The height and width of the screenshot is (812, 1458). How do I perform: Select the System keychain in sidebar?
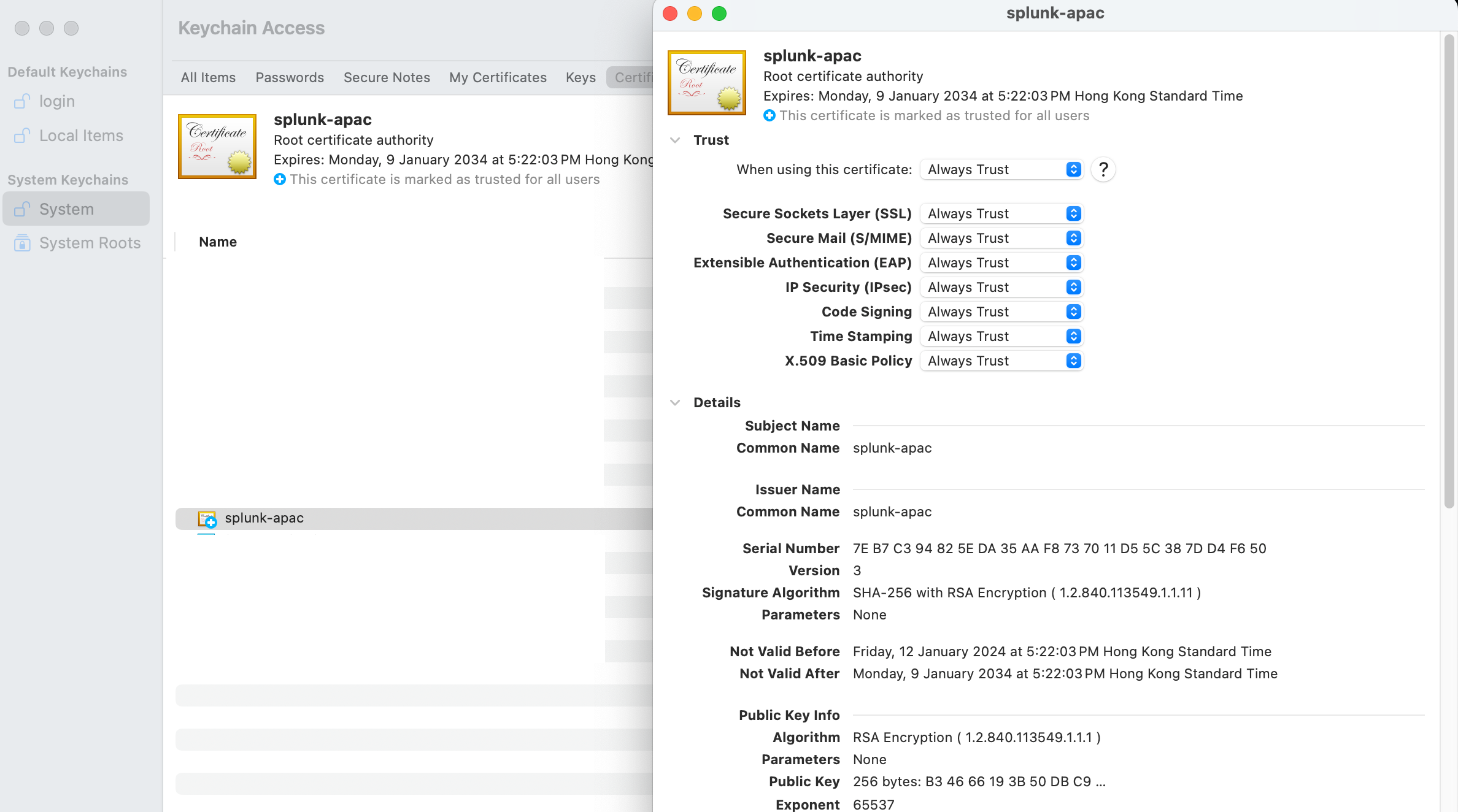[76, 209]
